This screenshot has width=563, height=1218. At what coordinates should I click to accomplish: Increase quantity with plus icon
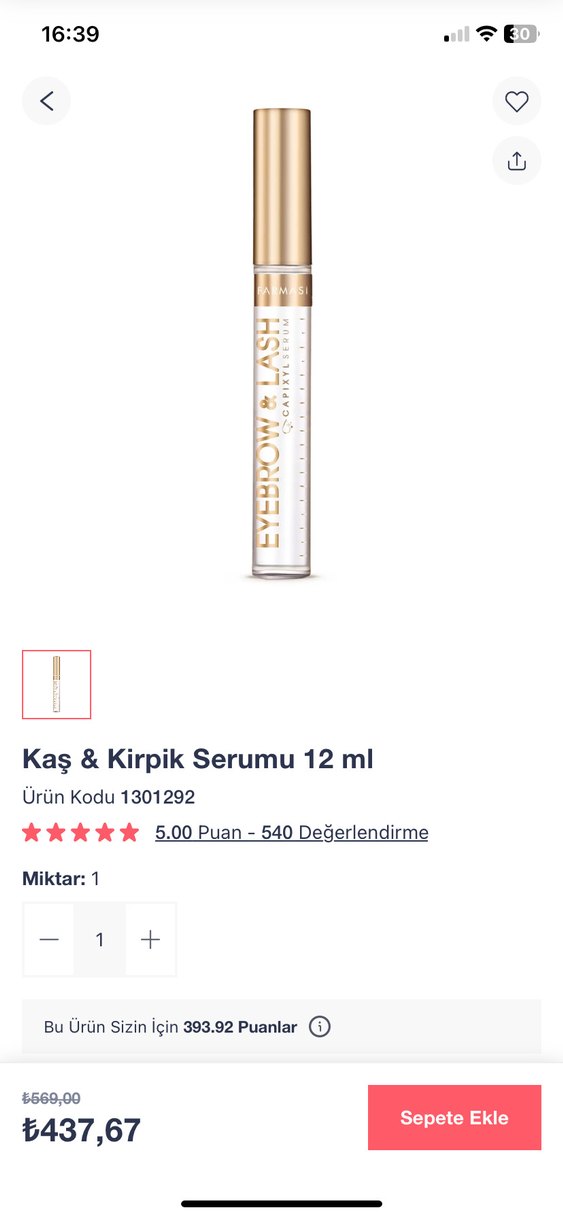[150, 940]
